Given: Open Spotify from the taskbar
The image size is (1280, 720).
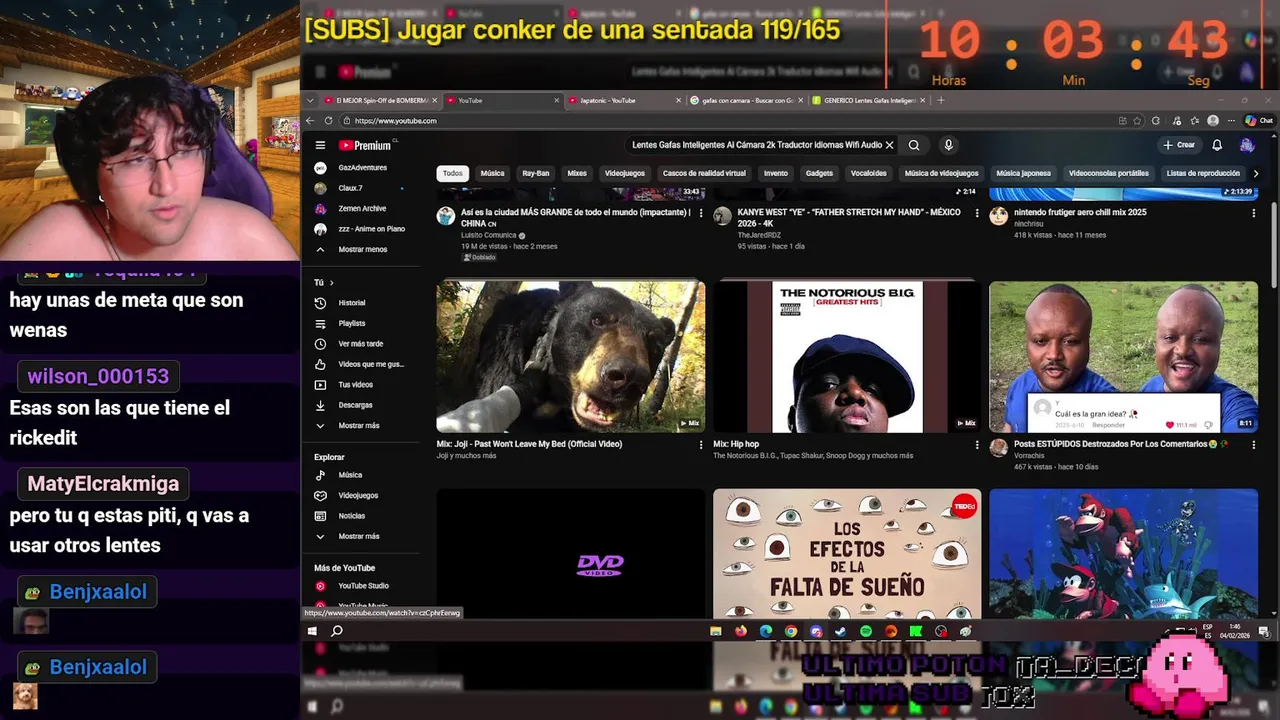Looking at the screenshot, I should (866, 631).
